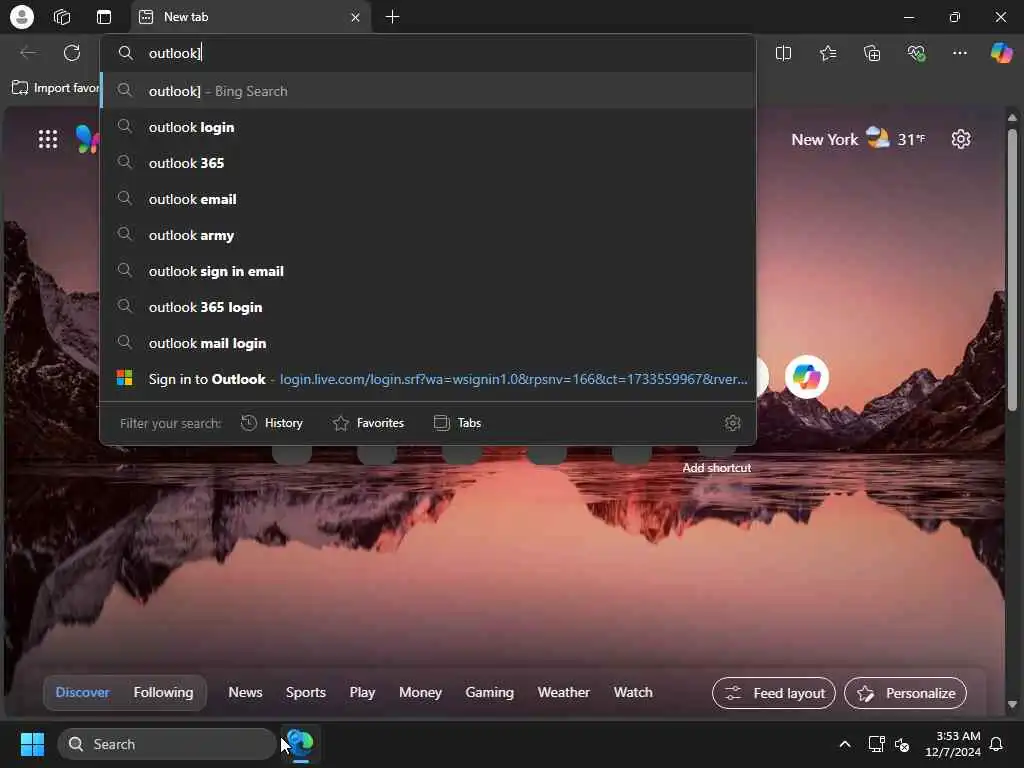Open Copilot sidebar icon
1024x768 pixels.
click(1001, 53)
